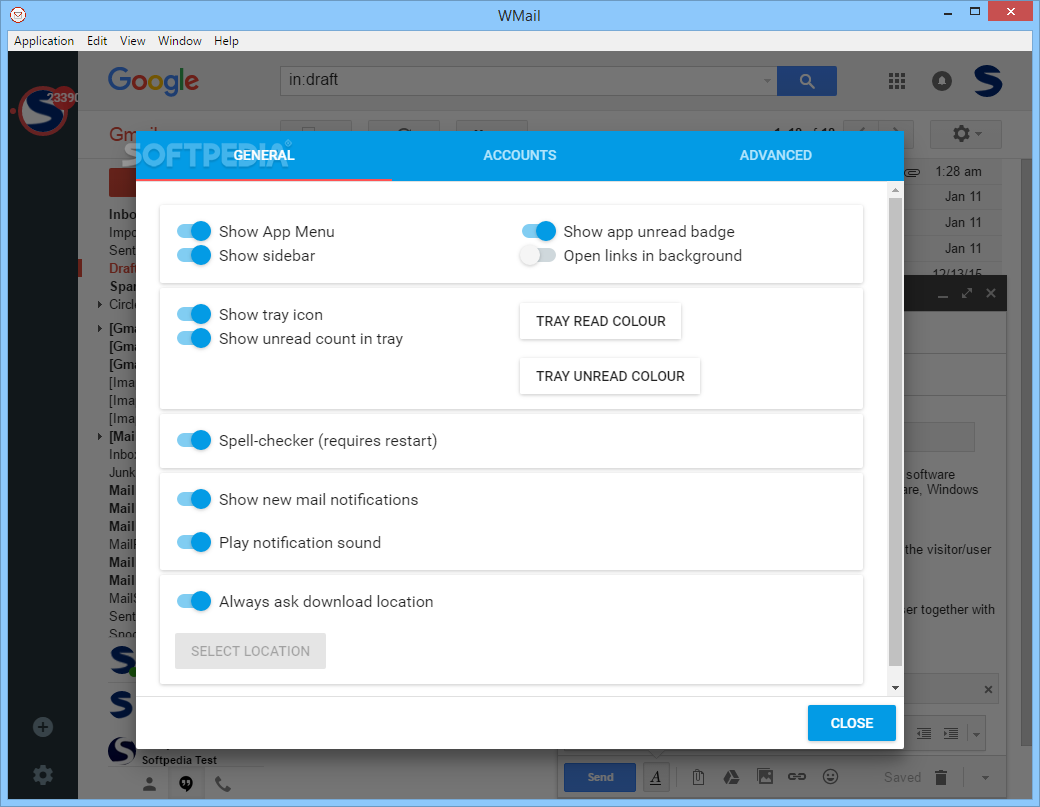Open Hangouts conversations quote icon
This screenshot has width=1040, height=807.
186,784
